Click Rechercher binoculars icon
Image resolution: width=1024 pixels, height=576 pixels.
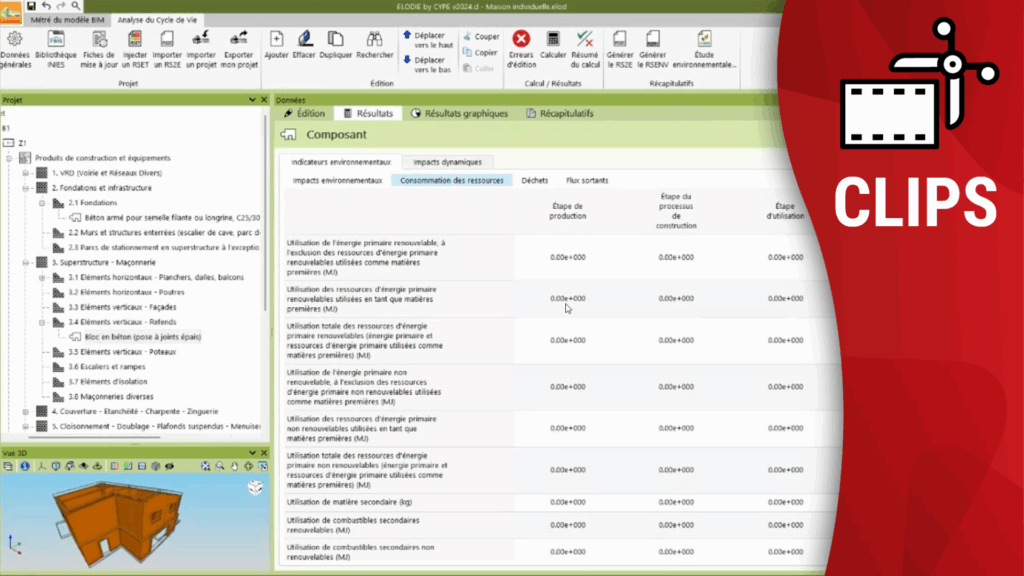click(374, 47)
